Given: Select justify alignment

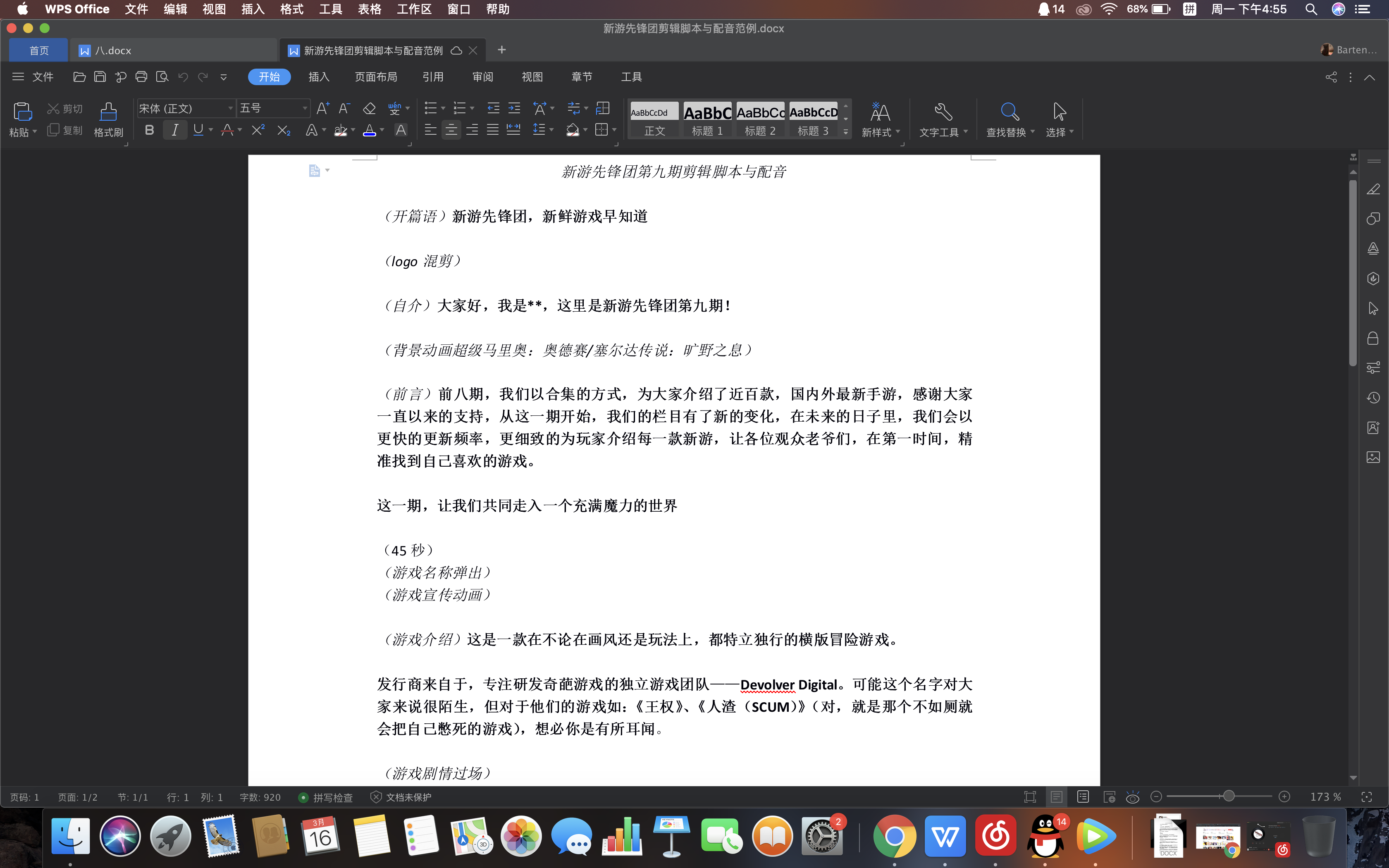Looking at the screenshot, I should click(x=492, y=130).
